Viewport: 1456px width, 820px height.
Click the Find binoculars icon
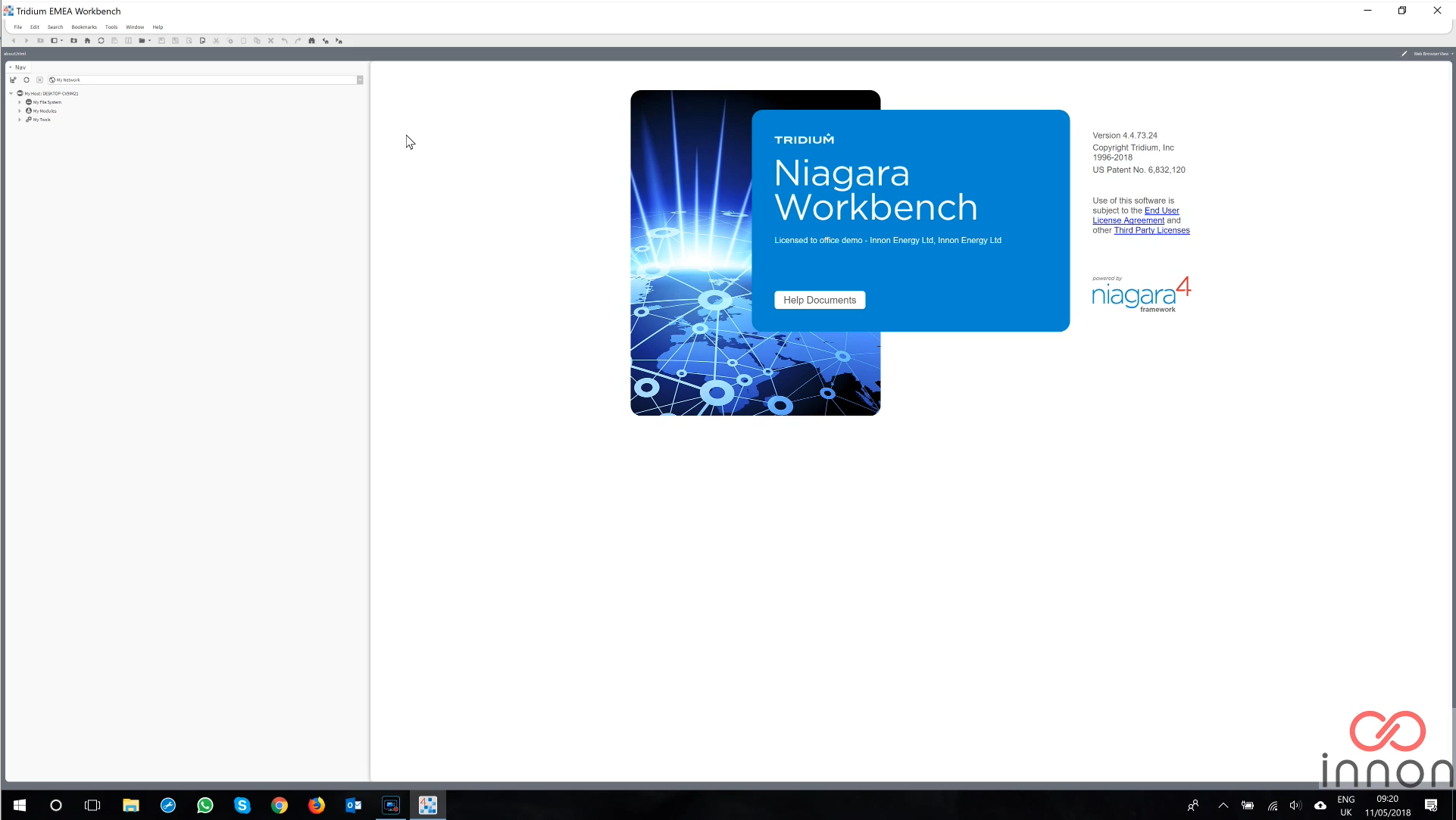(311, 41)
